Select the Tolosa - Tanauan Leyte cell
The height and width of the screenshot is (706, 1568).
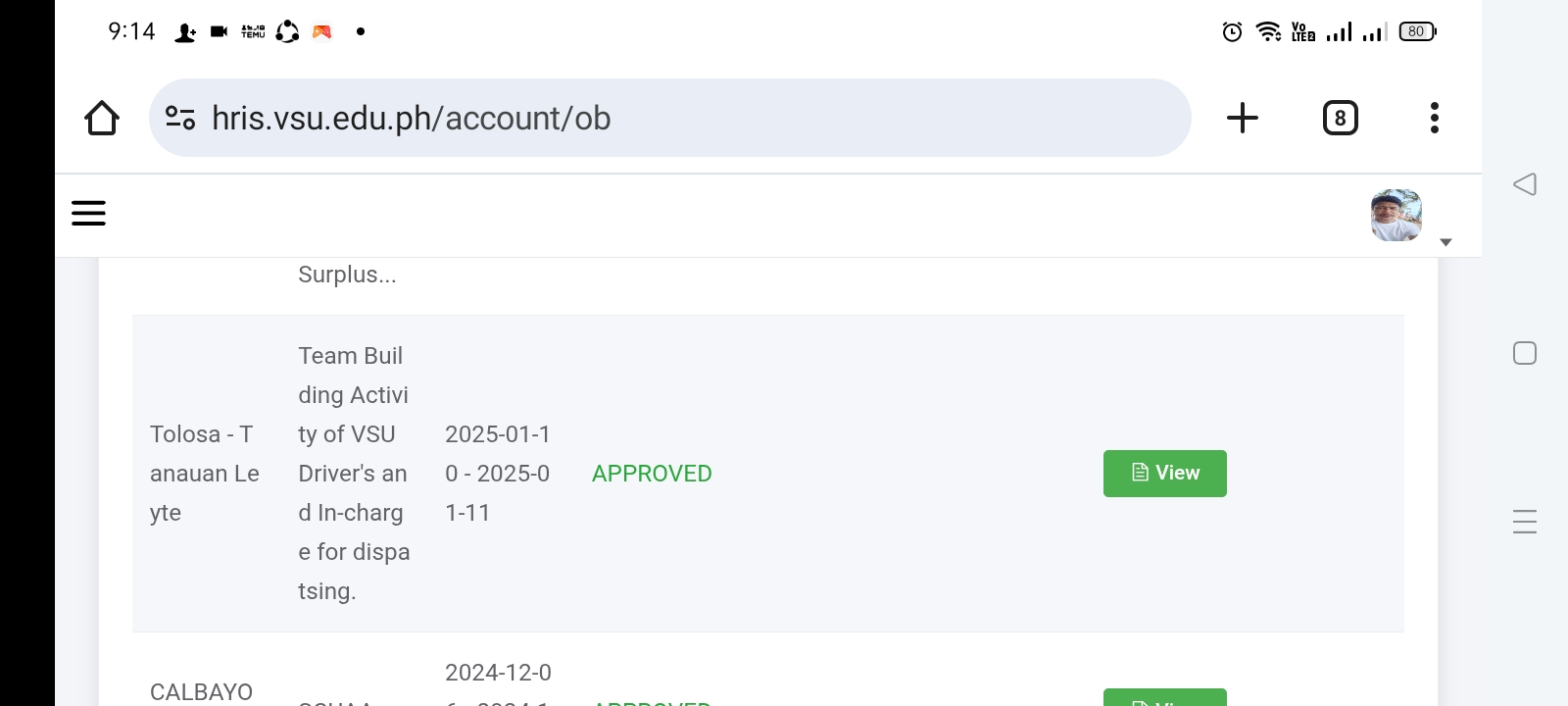(204, 474)
